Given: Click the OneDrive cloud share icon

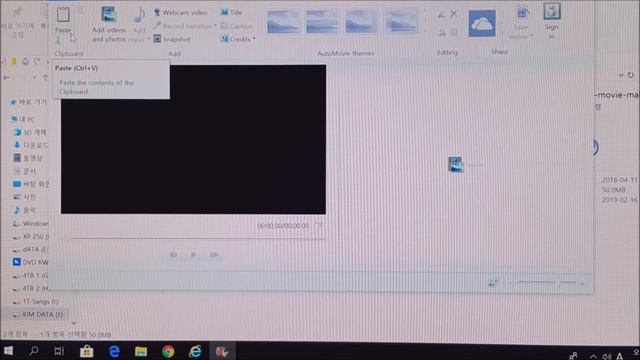Looking at the screenshot, I should pos(482,24).
